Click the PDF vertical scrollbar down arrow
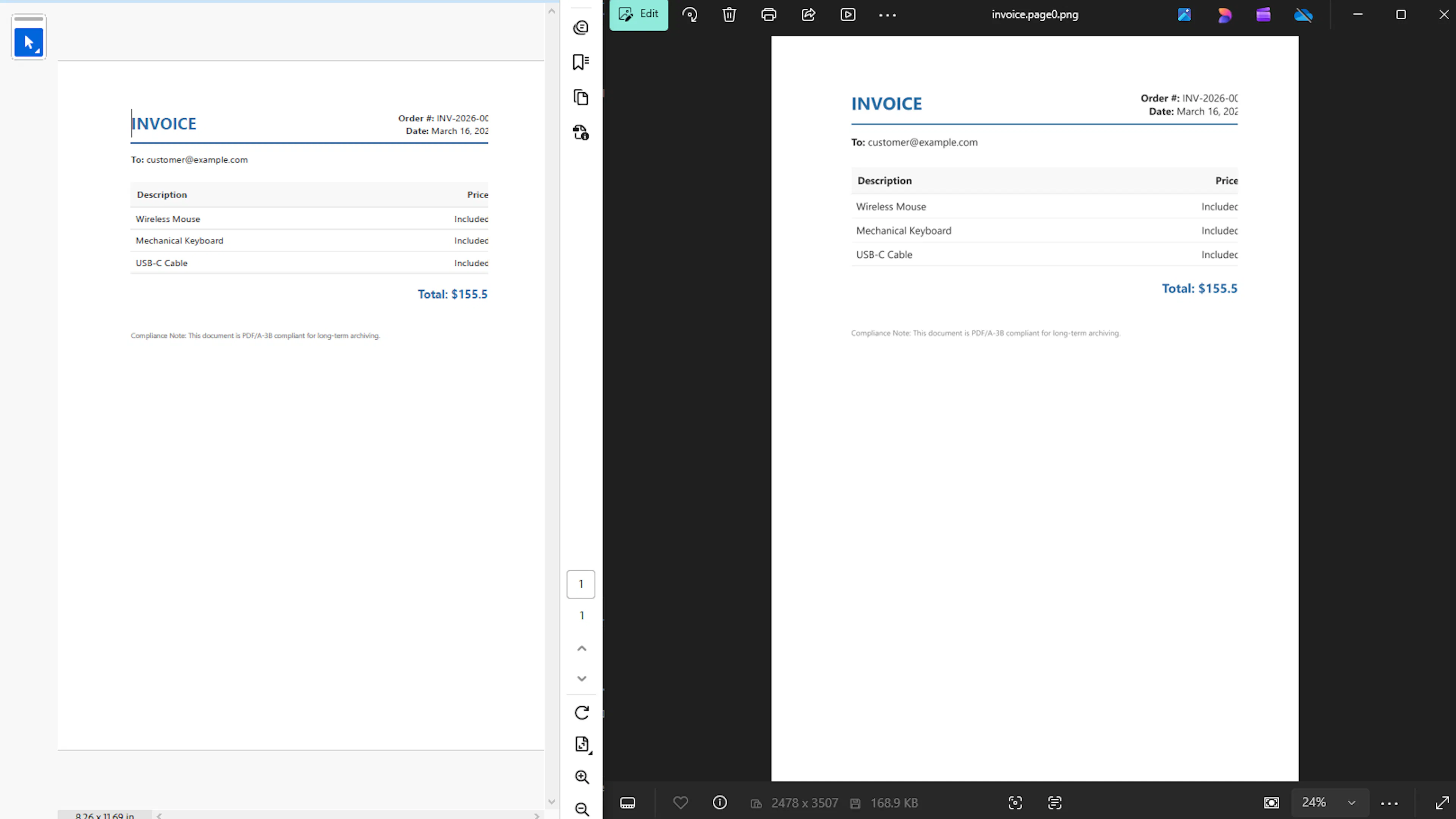The height and width of the screenshot is (819, 1456). tap(552, 802)
